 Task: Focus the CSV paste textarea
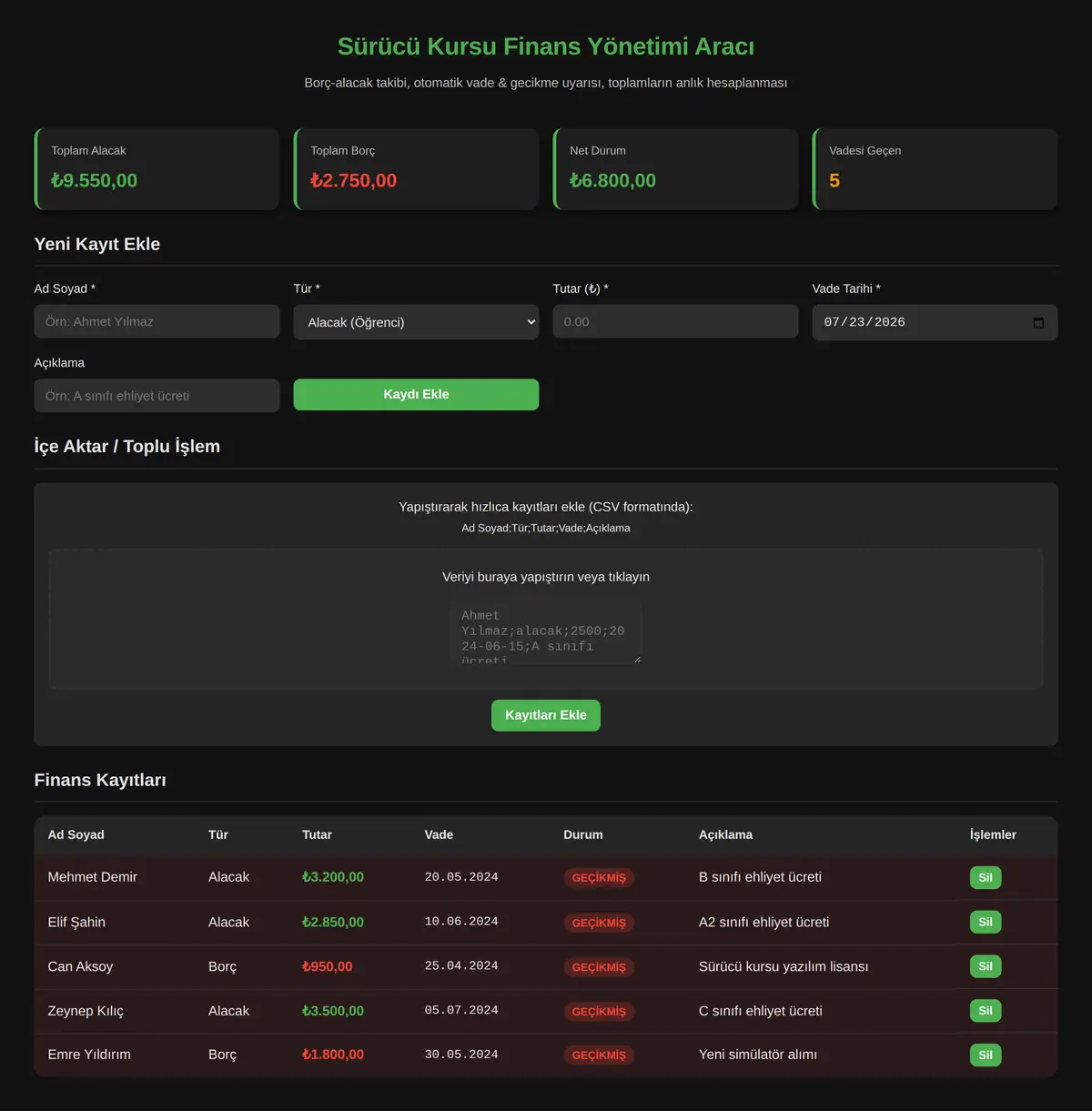point(546,632)
